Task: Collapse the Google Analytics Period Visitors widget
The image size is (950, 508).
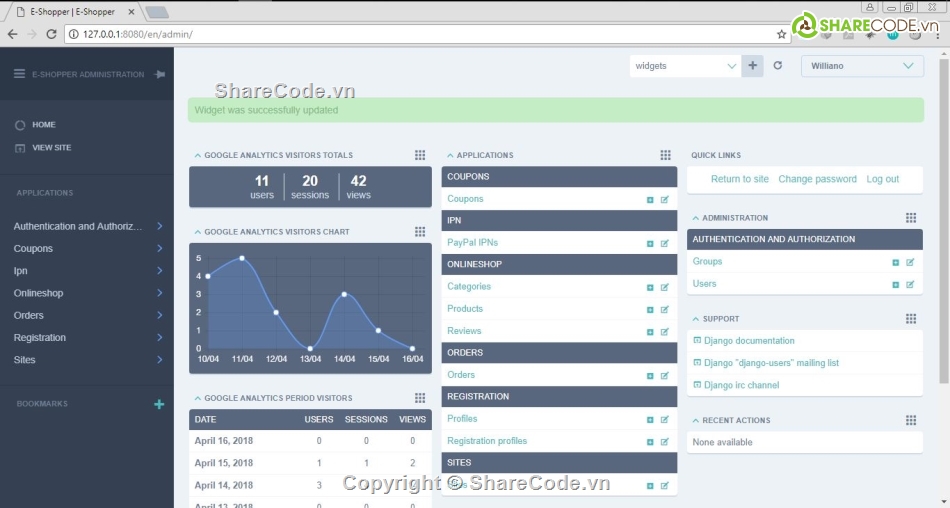Action: [198, 398]
